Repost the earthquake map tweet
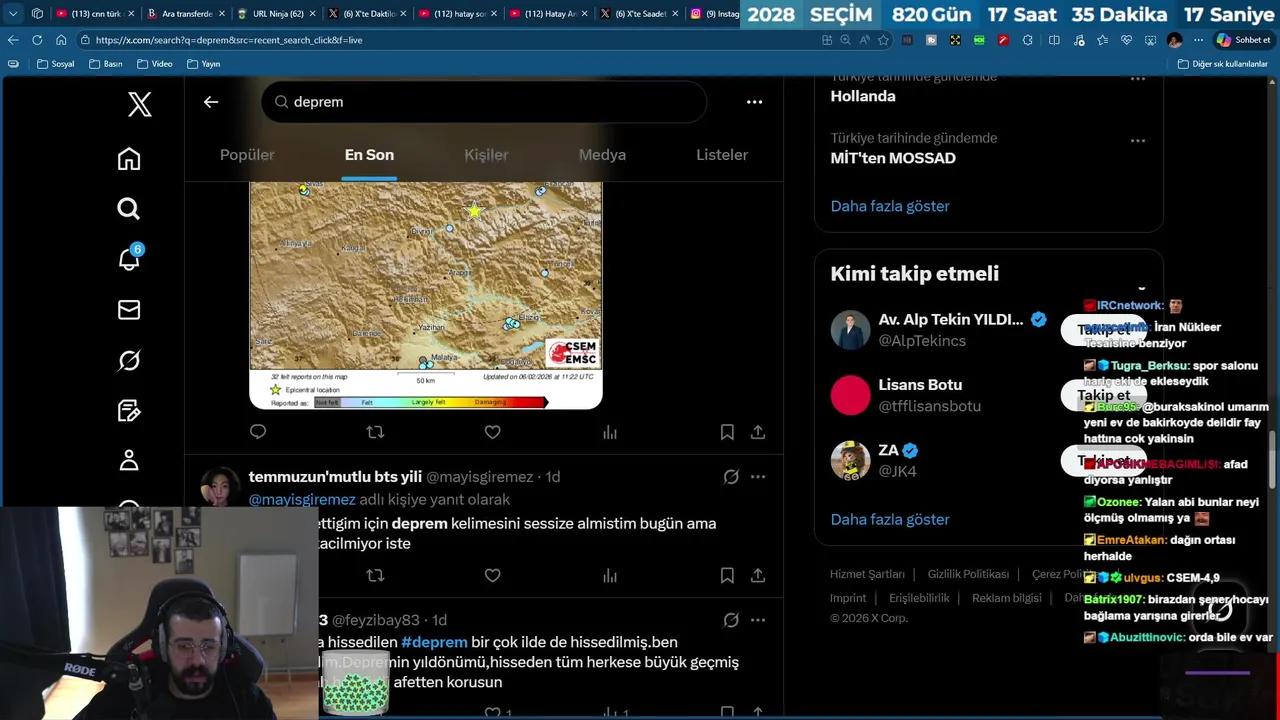Screen dimensions: 1280x720 [375, 432]
